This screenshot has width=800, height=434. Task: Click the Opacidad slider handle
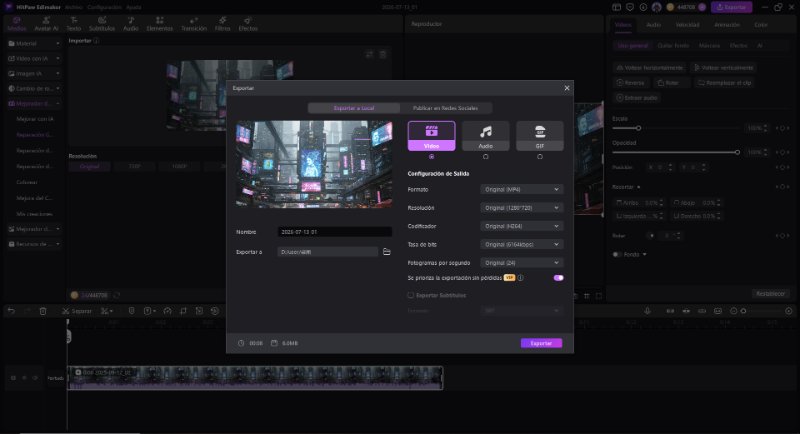click(737, 152)
